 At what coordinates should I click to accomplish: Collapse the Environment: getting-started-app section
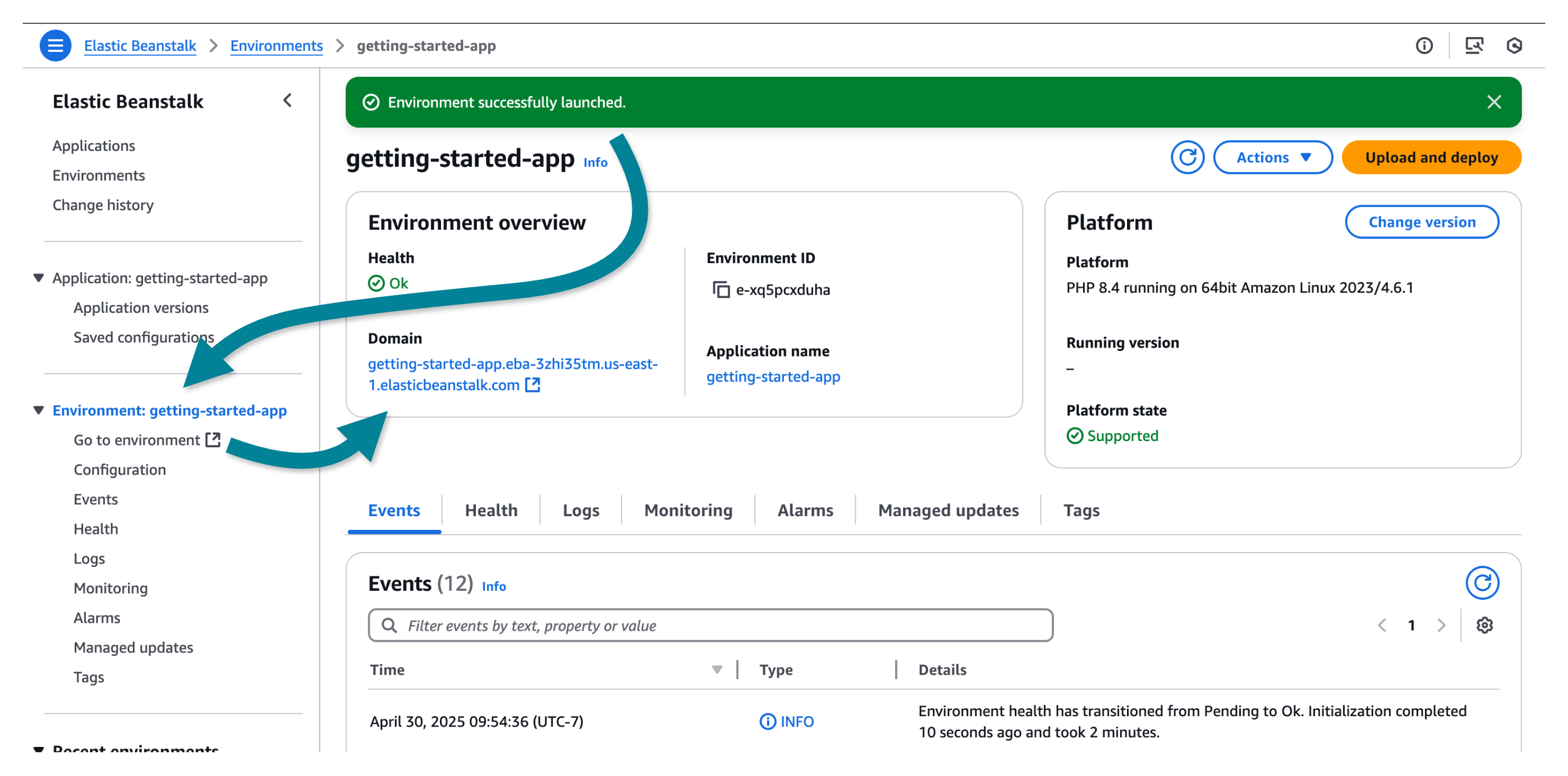pyautogui.click(x=38, y=410)
